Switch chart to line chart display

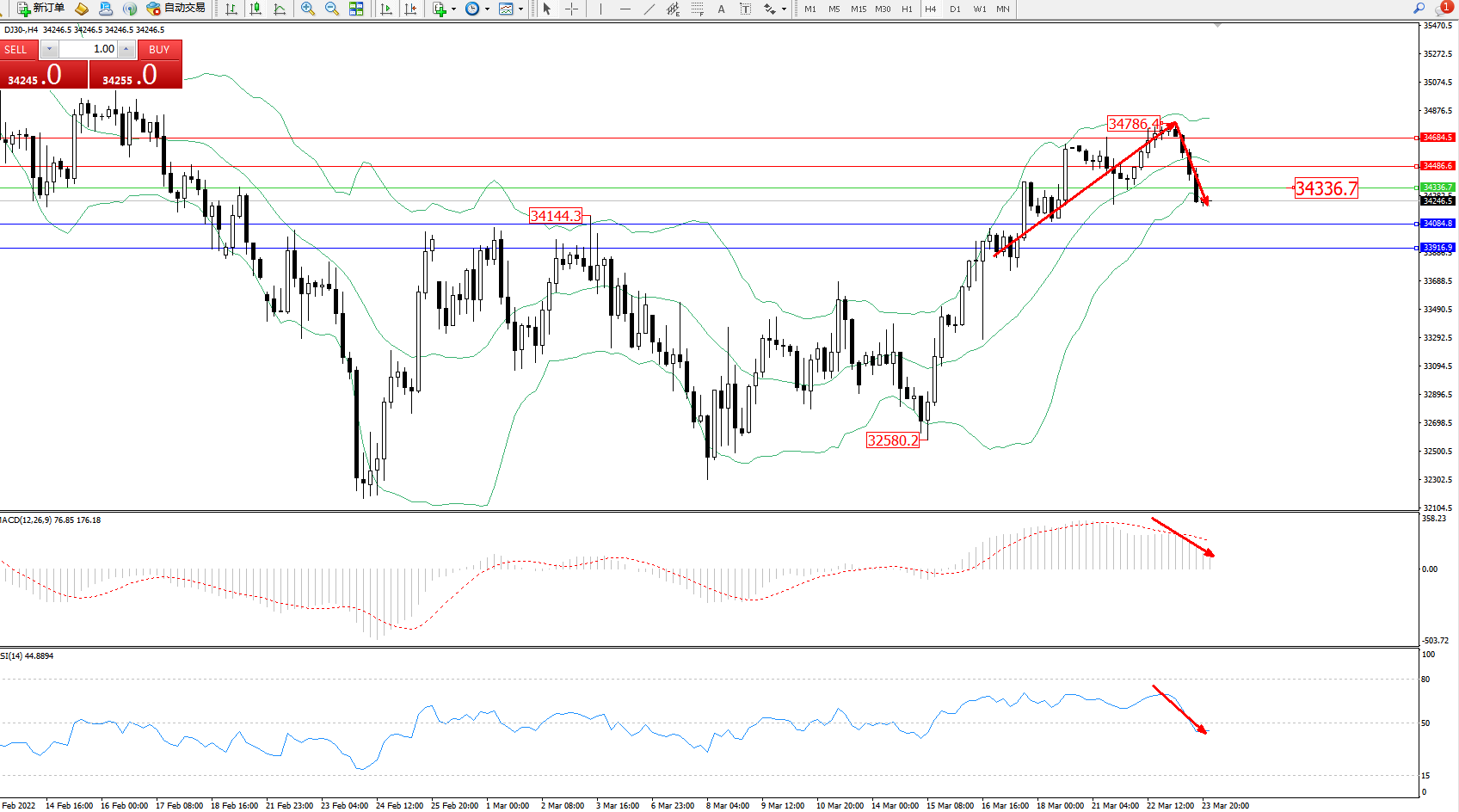click(280, 9)
